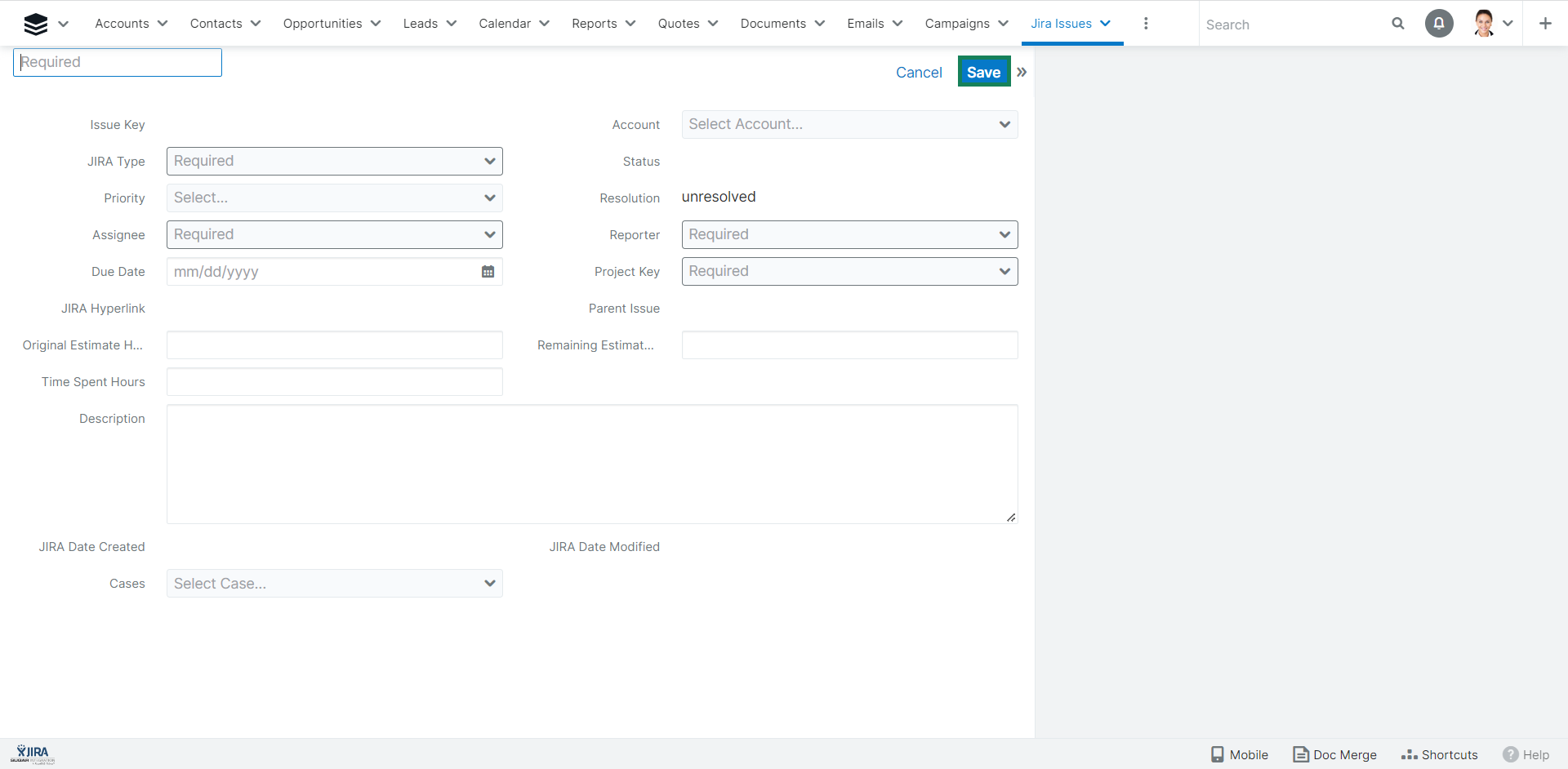
Task: Click into the Description text area
Action: pyautogui.click(x=592, y=464)
